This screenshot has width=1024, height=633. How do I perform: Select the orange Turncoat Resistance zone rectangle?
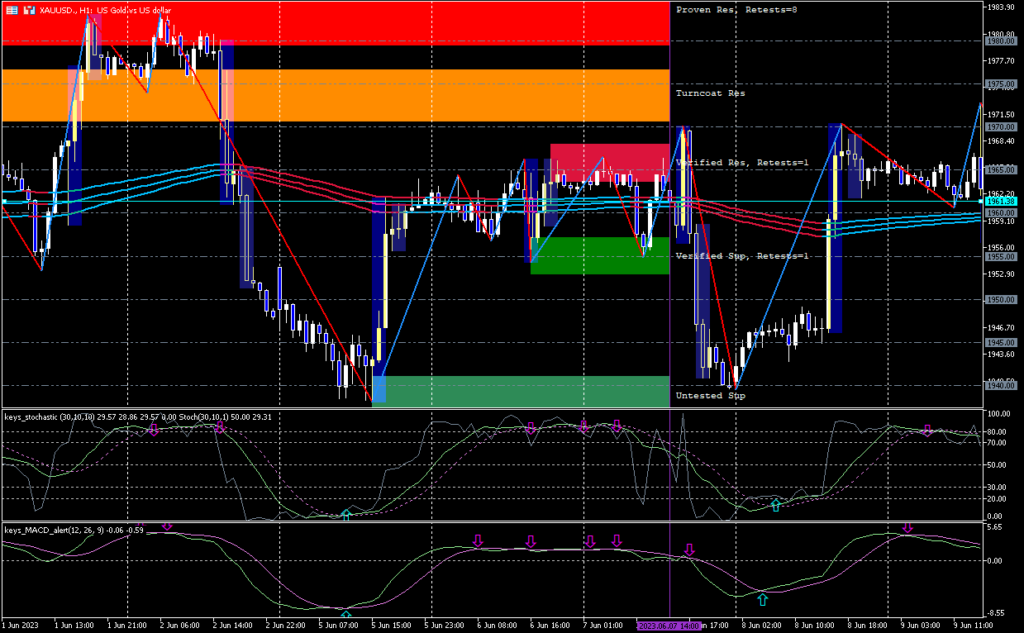tap(336, 95)
